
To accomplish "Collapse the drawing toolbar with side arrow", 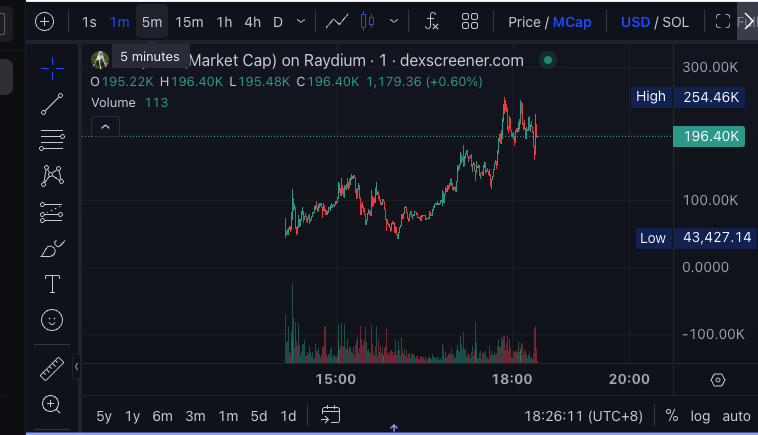I will click(x=76, y=367).
